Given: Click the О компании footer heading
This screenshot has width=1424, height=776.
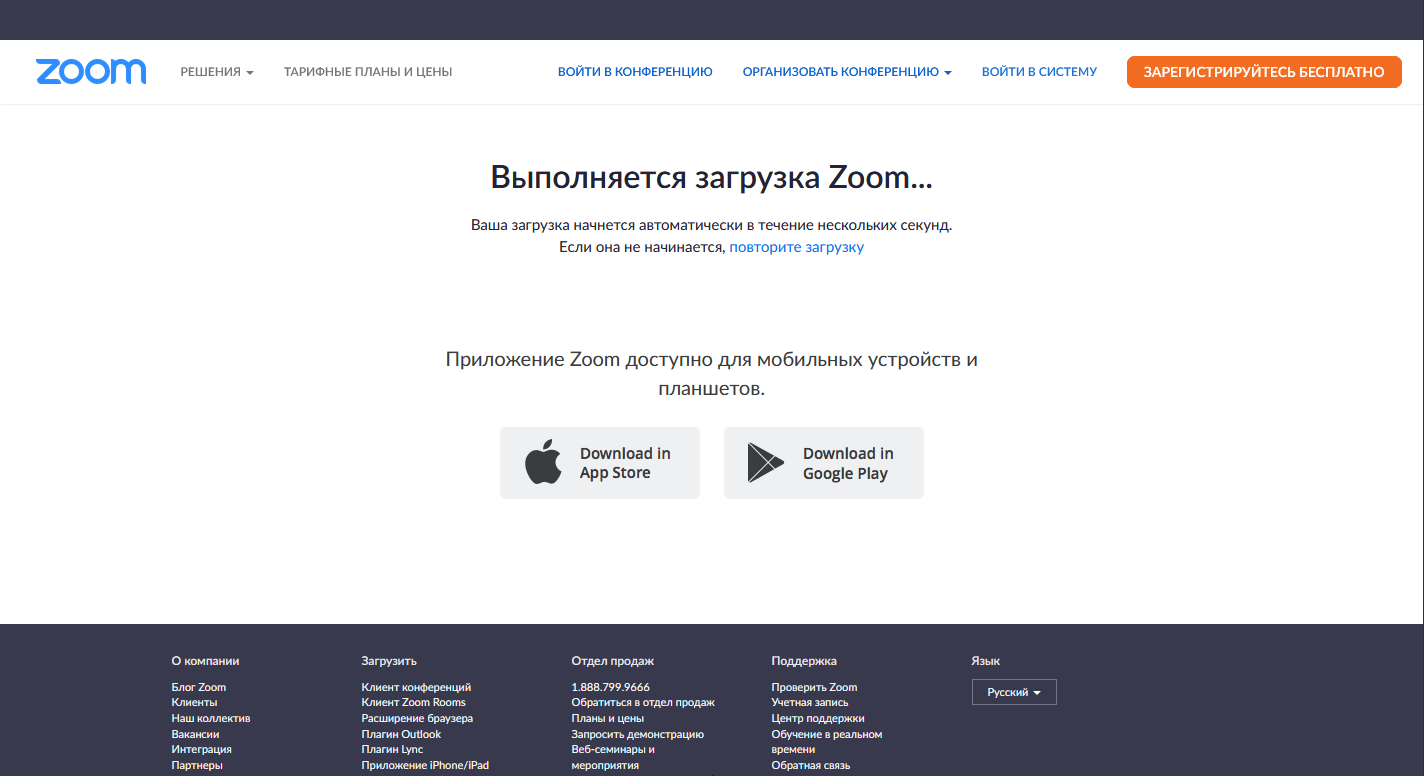Looking at the screenshot, I should 205,661.
